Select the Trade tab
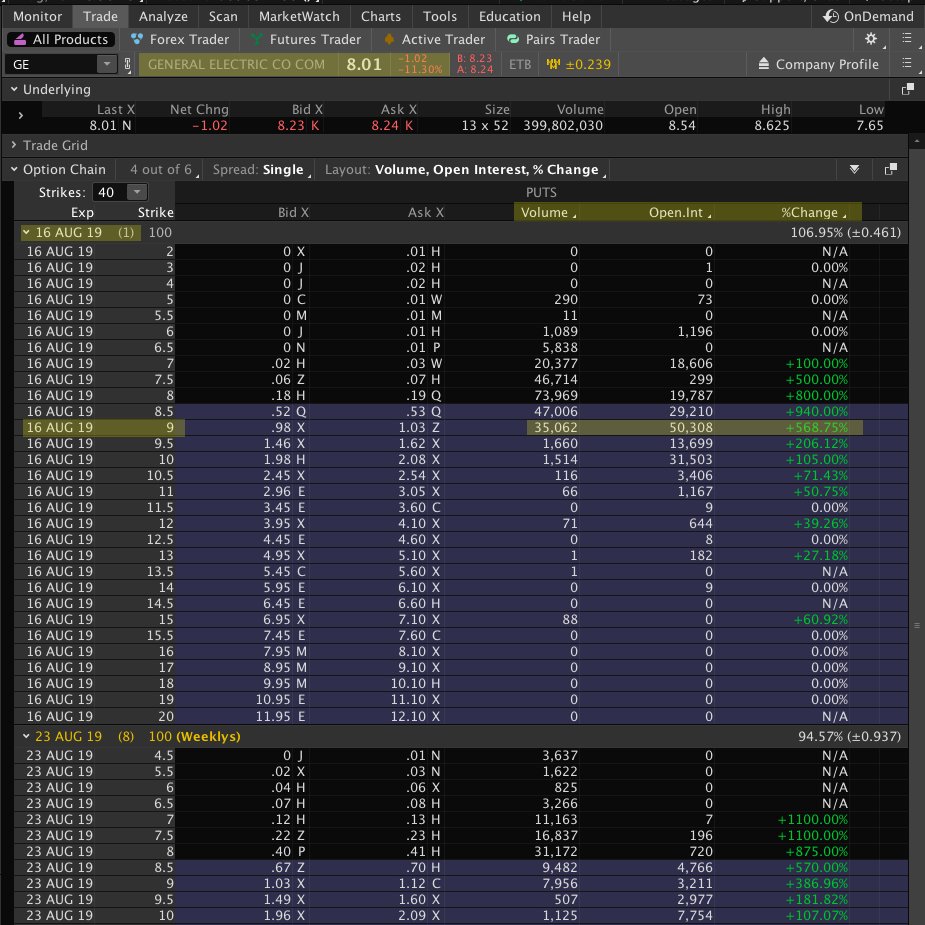The height and width of the screenshot is (925, 925). point(100,16)
